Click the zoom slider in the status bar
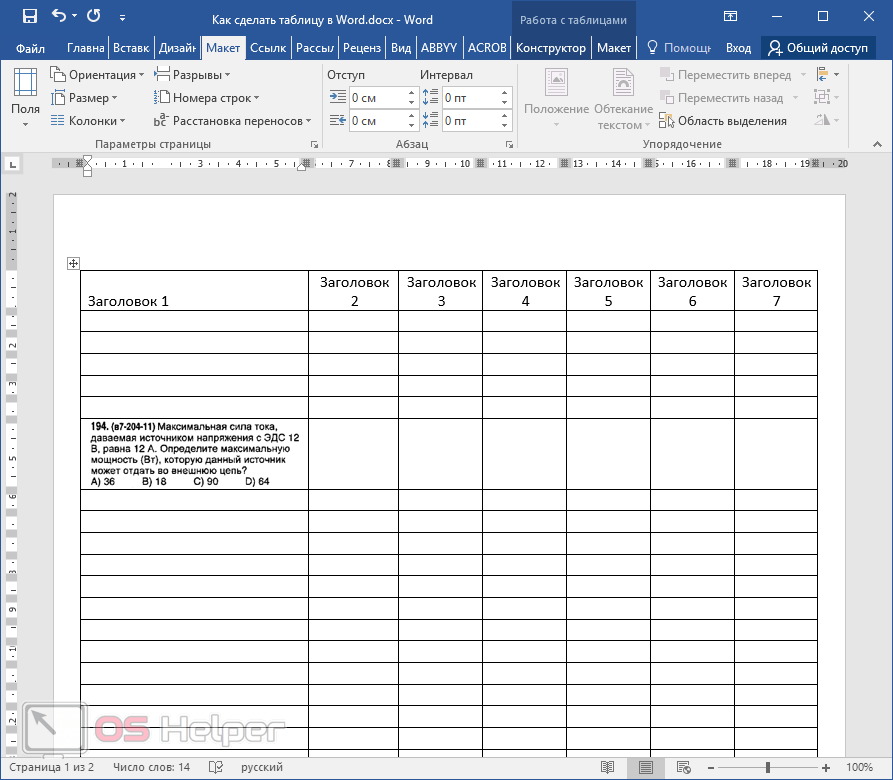 [x=768, y=767]
